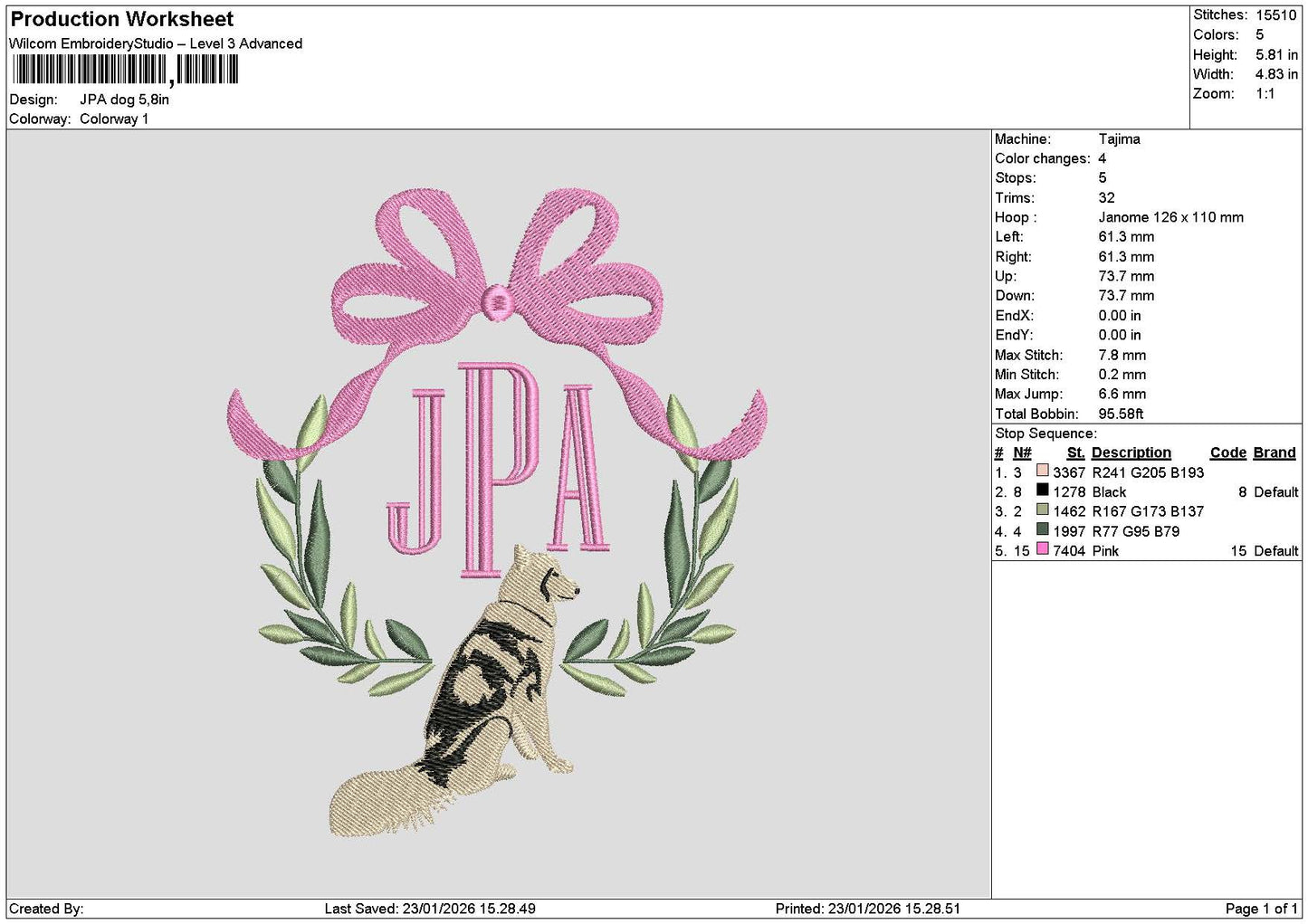Select the "EndX:" label
The image size is (1308, 924).
[1014, 316]
